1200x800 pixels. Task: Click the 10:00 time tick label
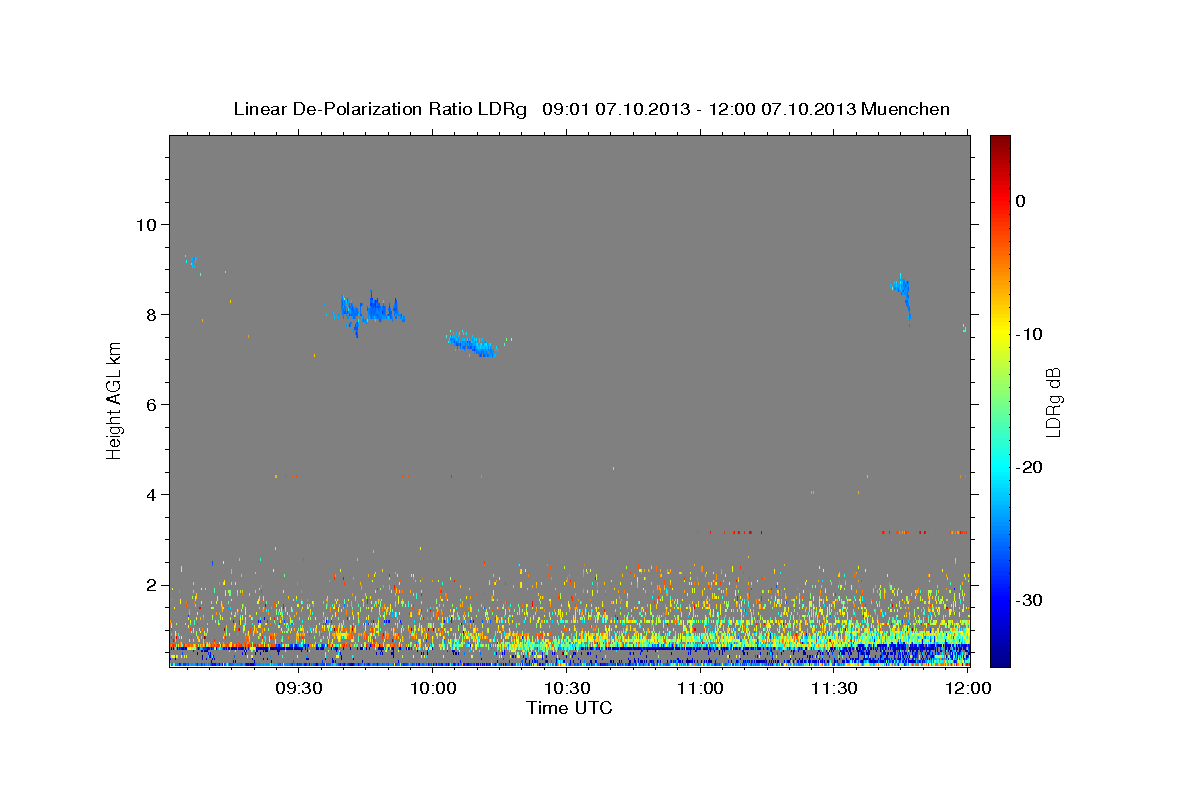[x=433, y=690]
